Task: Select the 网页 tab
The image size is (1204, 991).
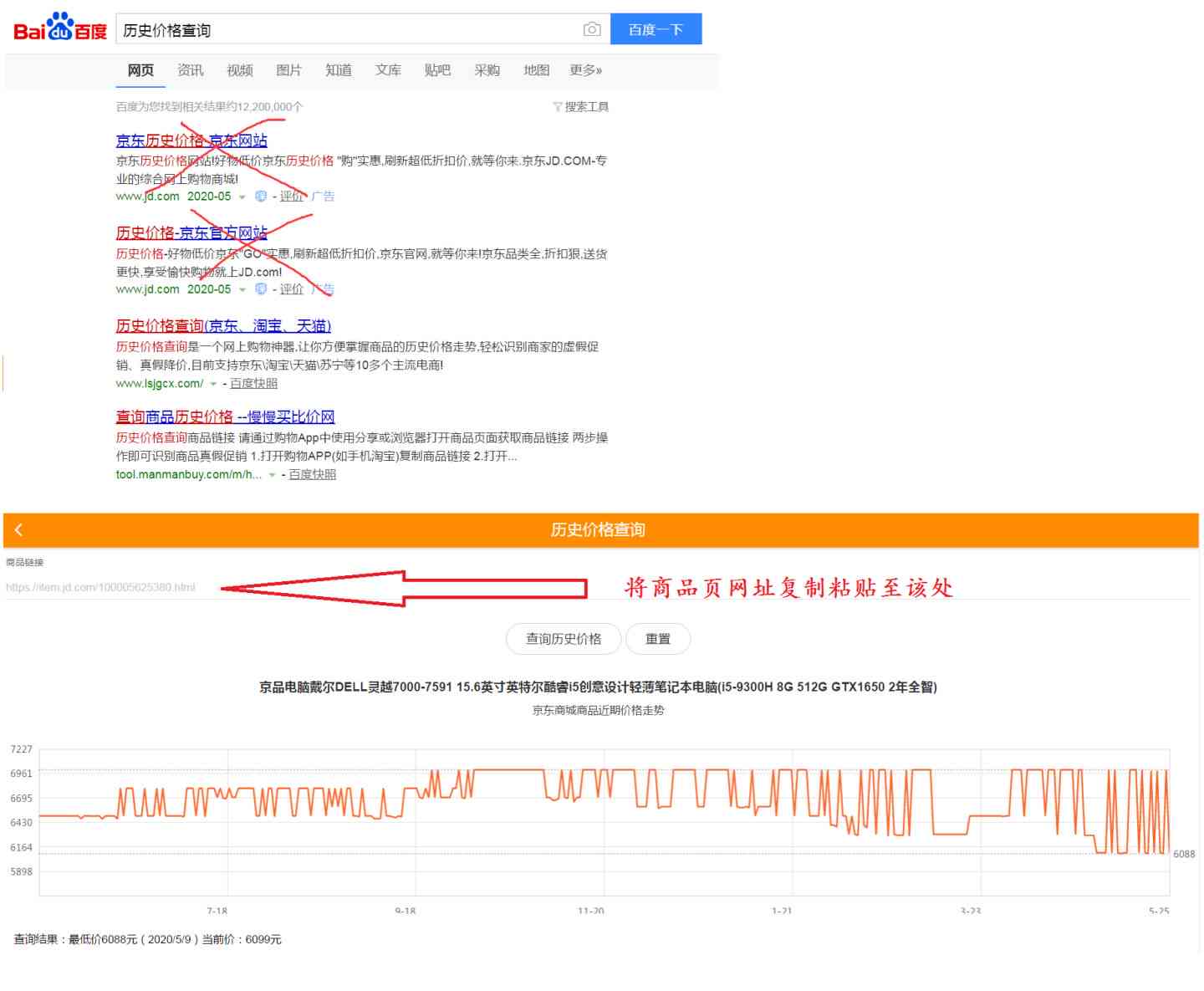Action: [x=140, y=70]
